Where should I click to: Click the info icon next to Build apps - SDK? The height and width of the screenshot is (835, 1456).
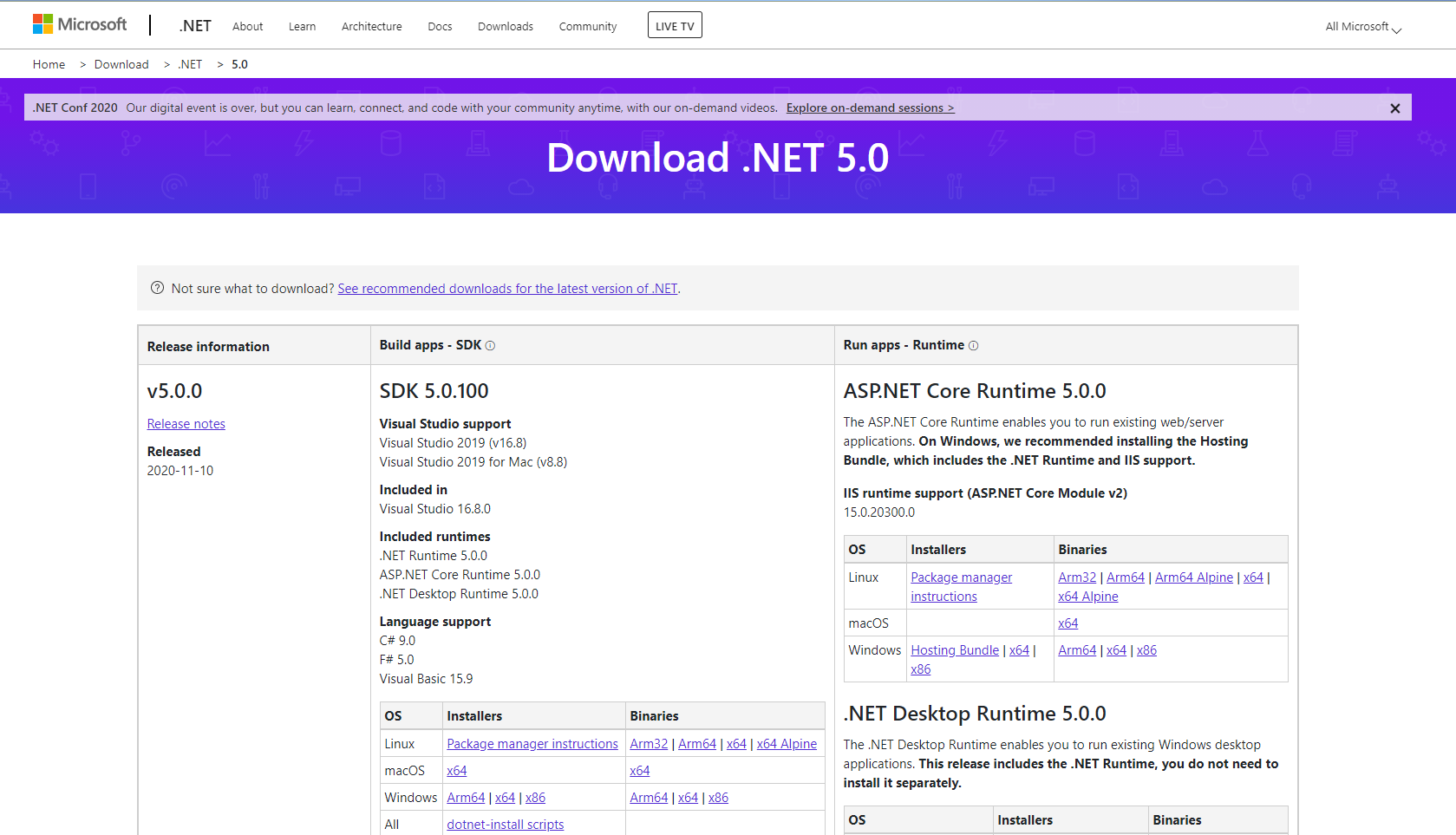pyautogui.click(x=490, y=345)
